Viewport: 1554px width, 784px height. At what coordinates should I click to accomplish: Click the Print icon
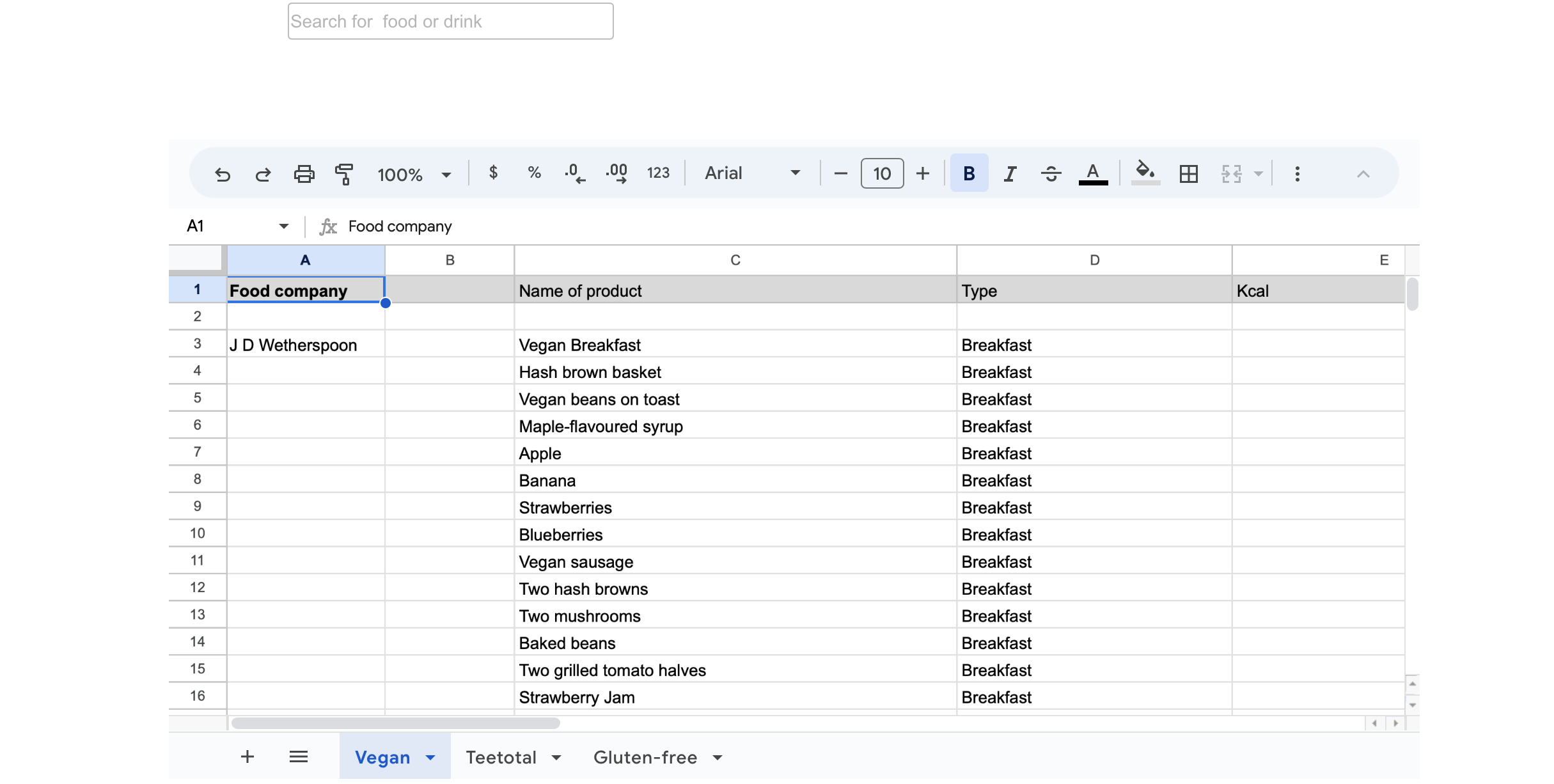click(x=304, y=174)
